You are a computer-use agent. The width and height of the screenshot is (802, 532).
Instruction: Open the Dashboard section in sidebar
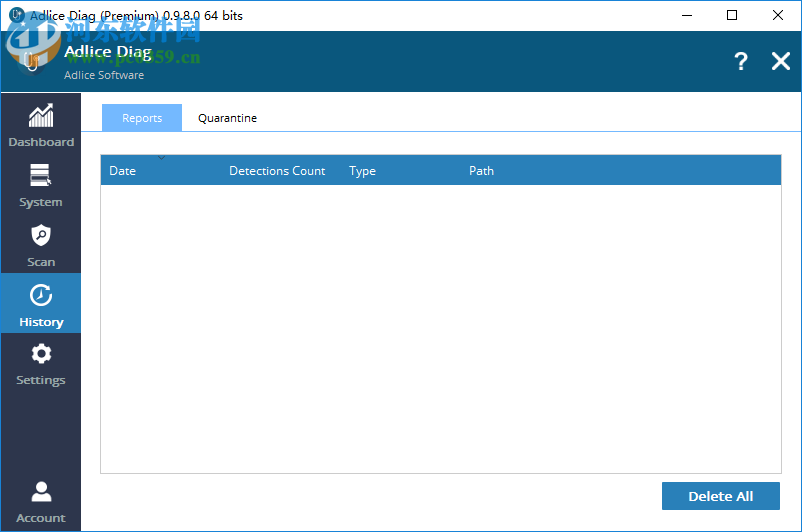pos(41,125)
